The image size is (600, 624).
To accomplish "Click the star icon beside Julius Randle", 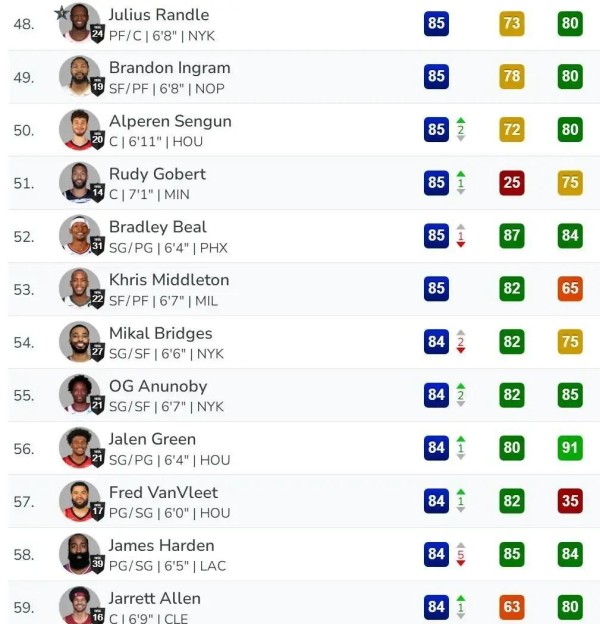I will click(x=62, y=13).
